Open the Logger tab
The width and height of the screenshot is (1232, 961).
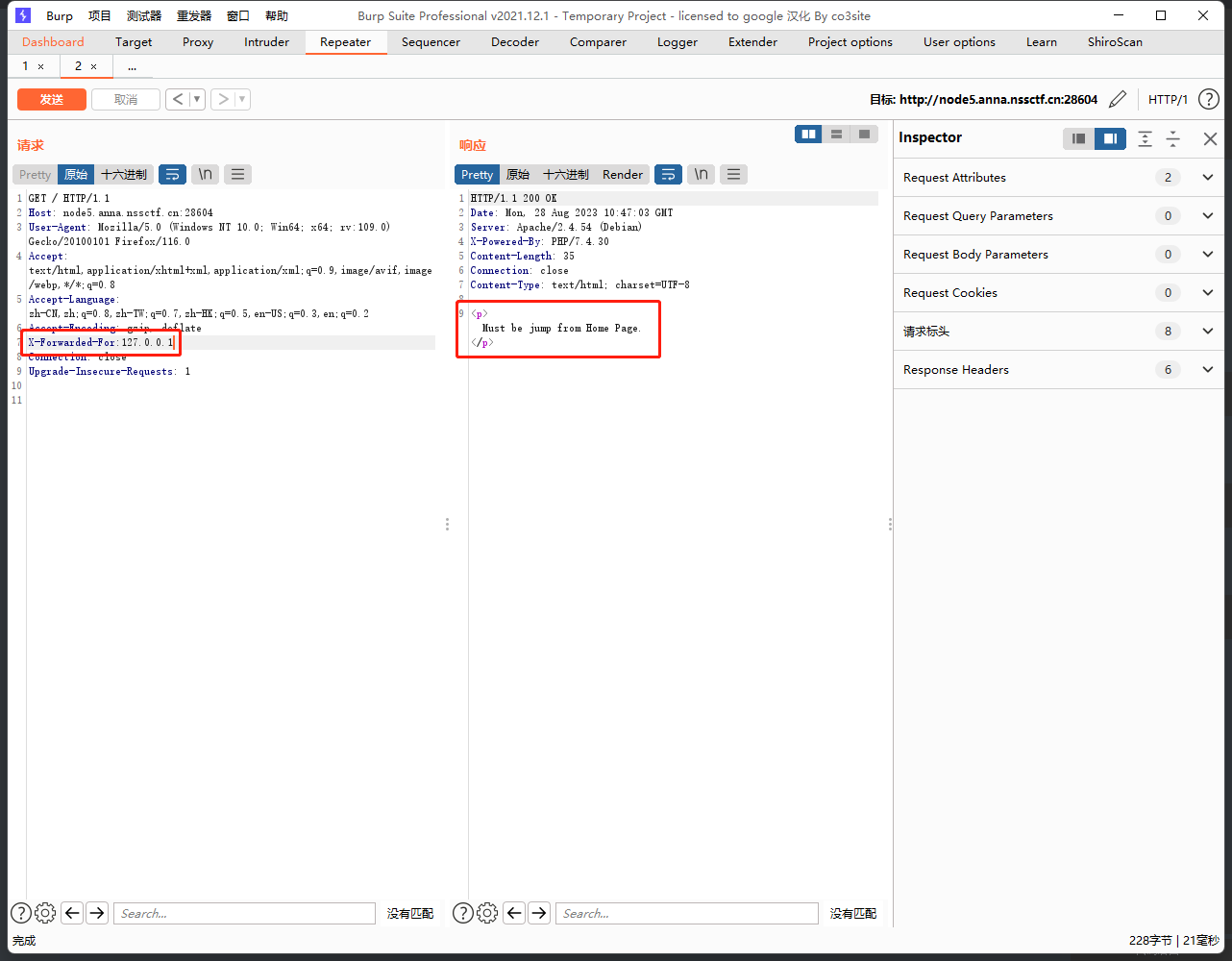678,41
